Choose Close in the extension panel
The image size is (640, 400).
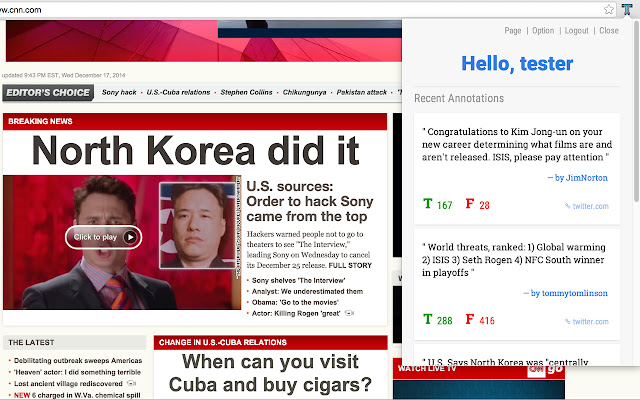pos(609,31)
